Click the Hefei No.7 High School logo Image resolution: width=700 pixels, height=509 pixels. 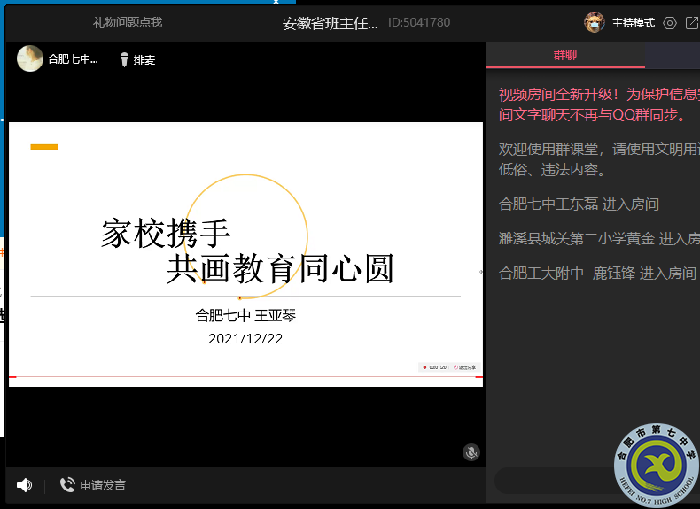pos(656,466)
